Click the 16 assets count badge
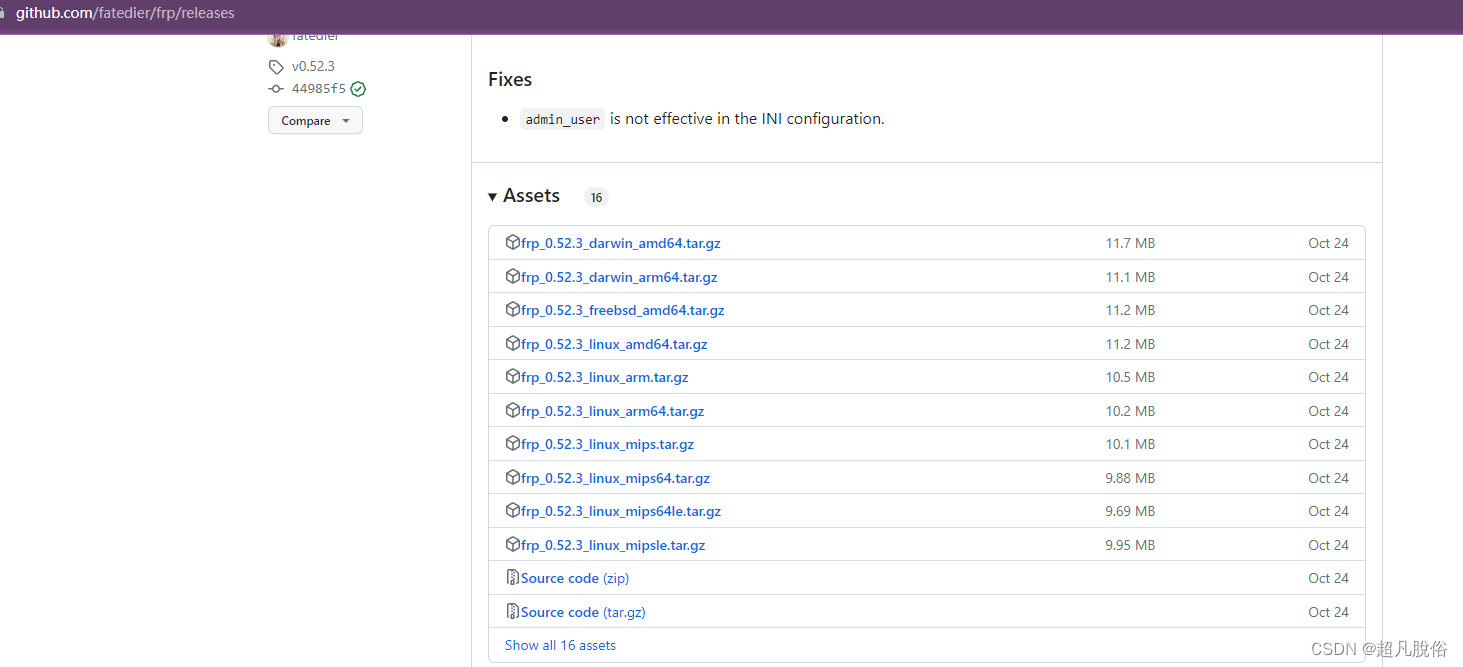The height and width of the screenshot is (667, 1463). click(x=596, y=197)
